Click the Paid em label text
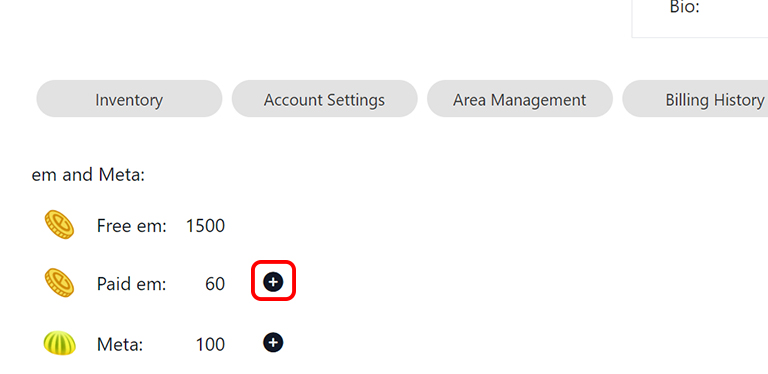 pyautogui.click(x=132, y=284)
